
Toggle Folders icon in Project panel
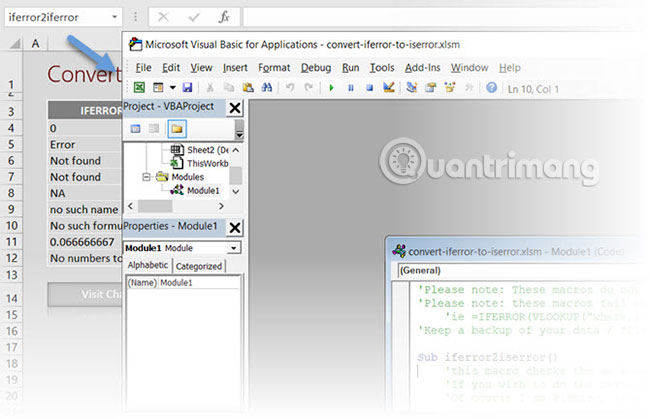(177, 129)
